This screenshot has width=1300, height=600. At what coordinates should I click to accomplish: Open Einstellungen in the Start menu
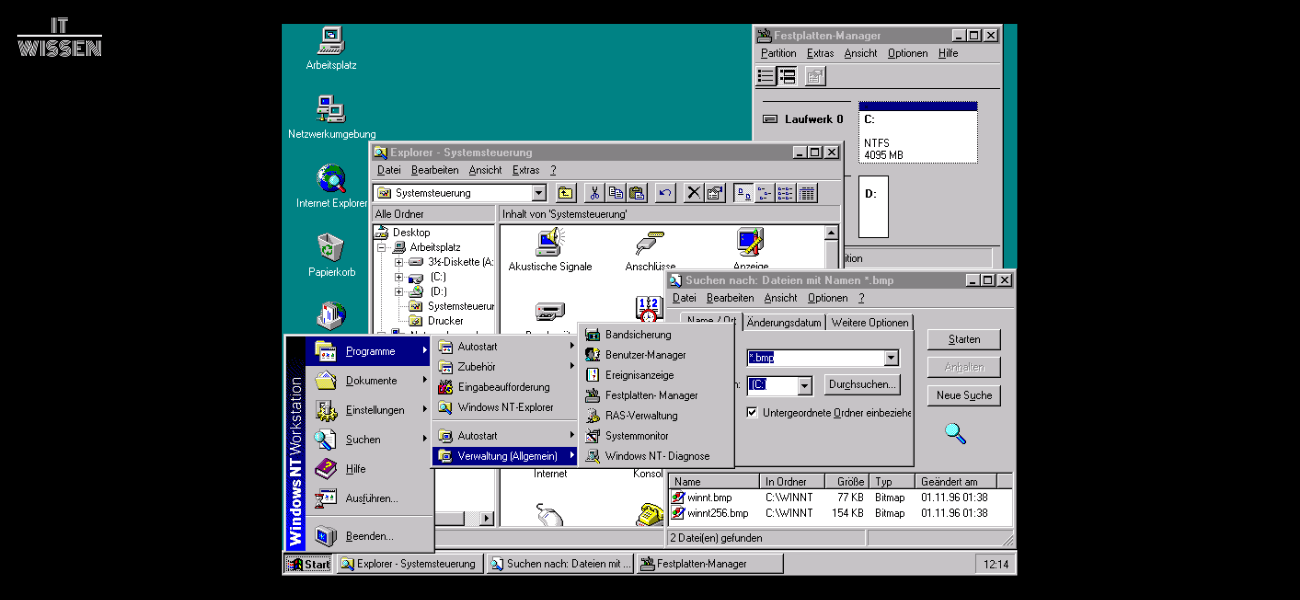[x=370, y=410]
